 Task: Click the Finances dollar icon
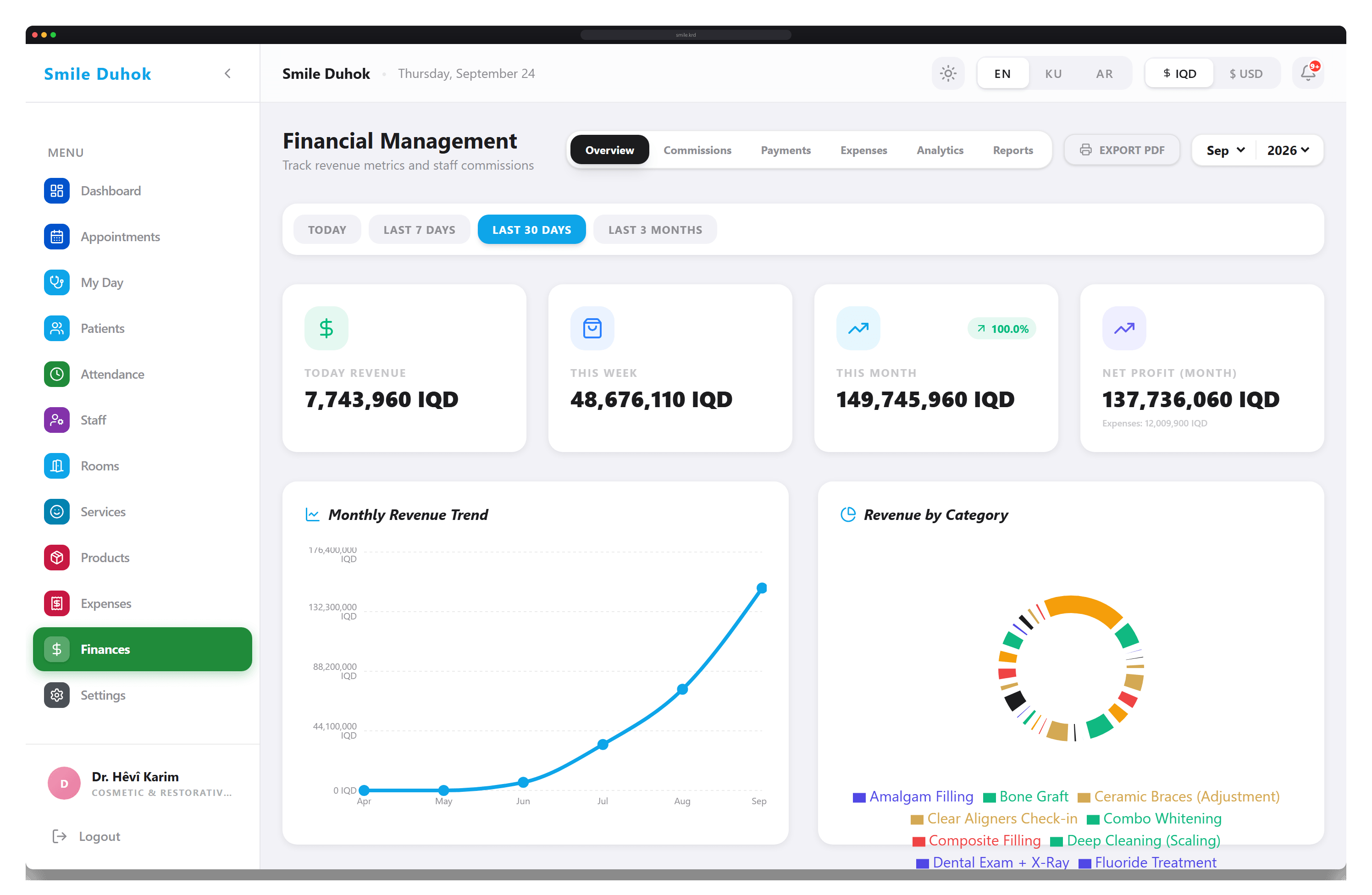pos(56,649)
